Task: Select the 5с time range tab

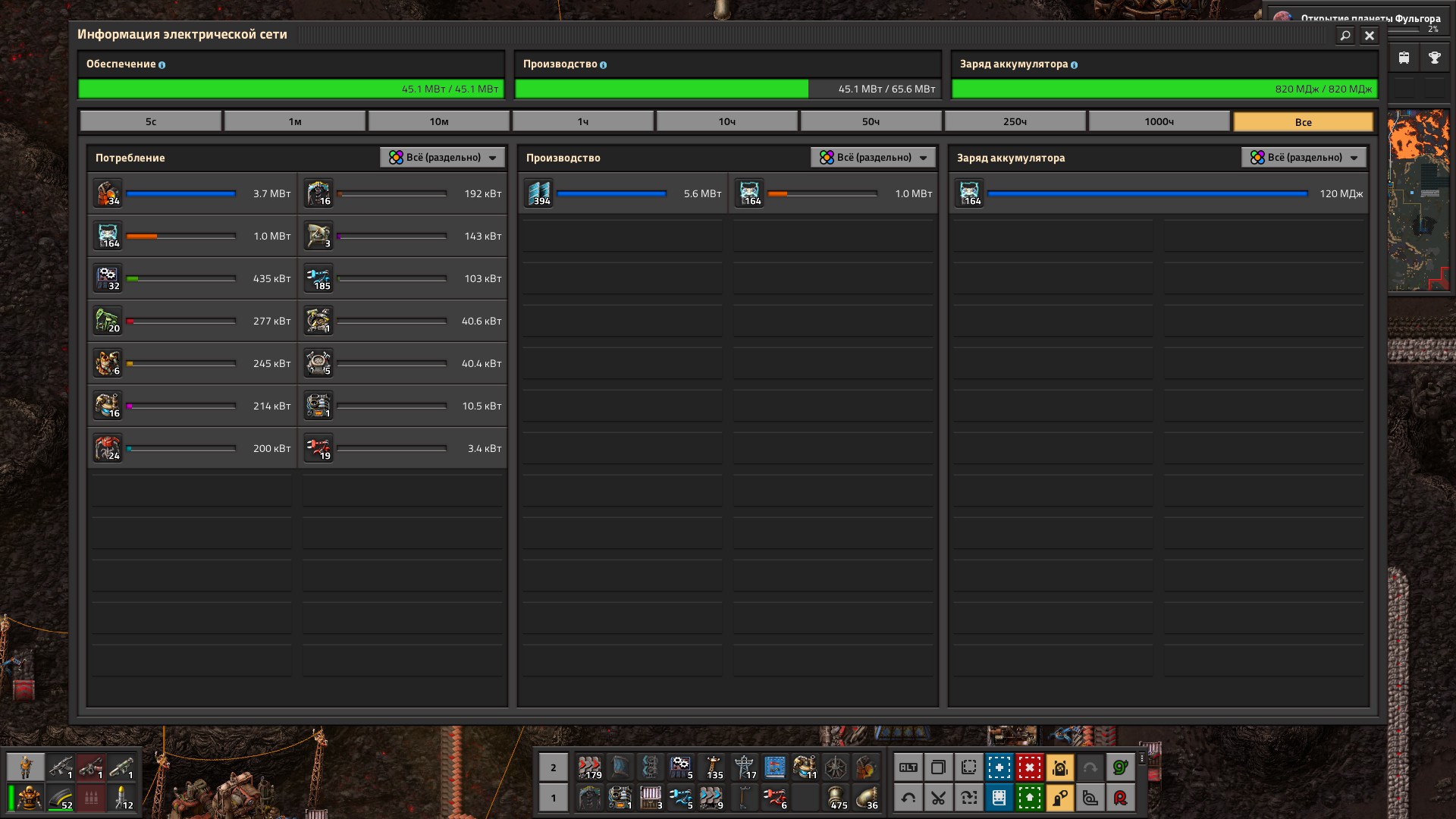Action: point(151,121)
